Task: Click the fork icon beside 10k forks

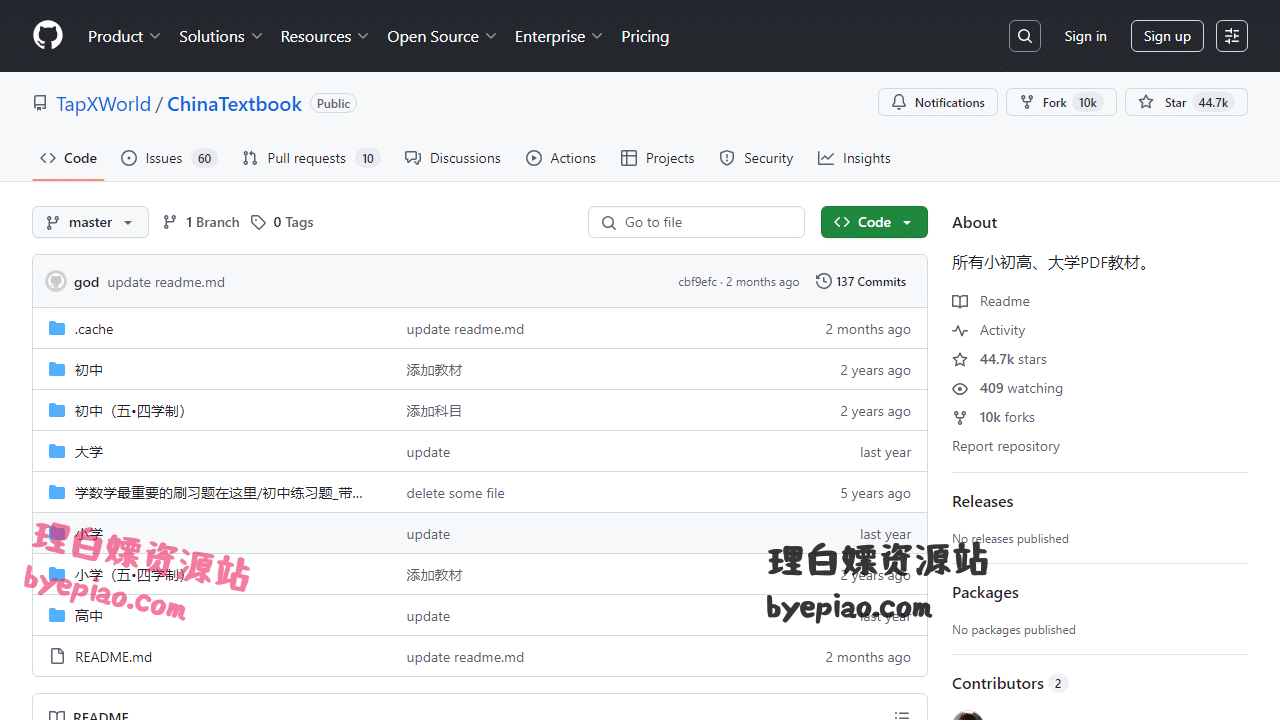Action: tap(960, 417)
